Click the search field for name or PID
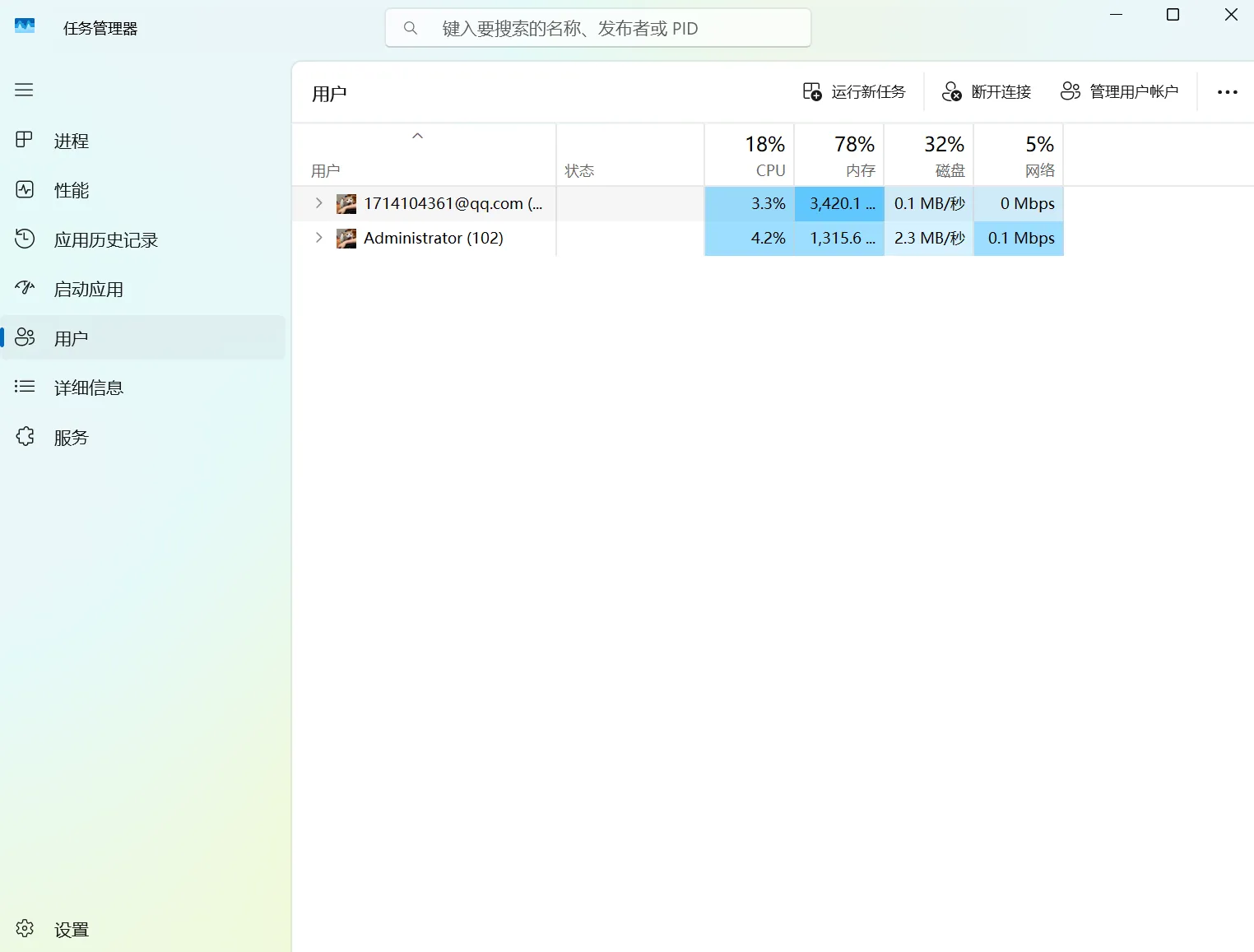 (x=598, y=27)
